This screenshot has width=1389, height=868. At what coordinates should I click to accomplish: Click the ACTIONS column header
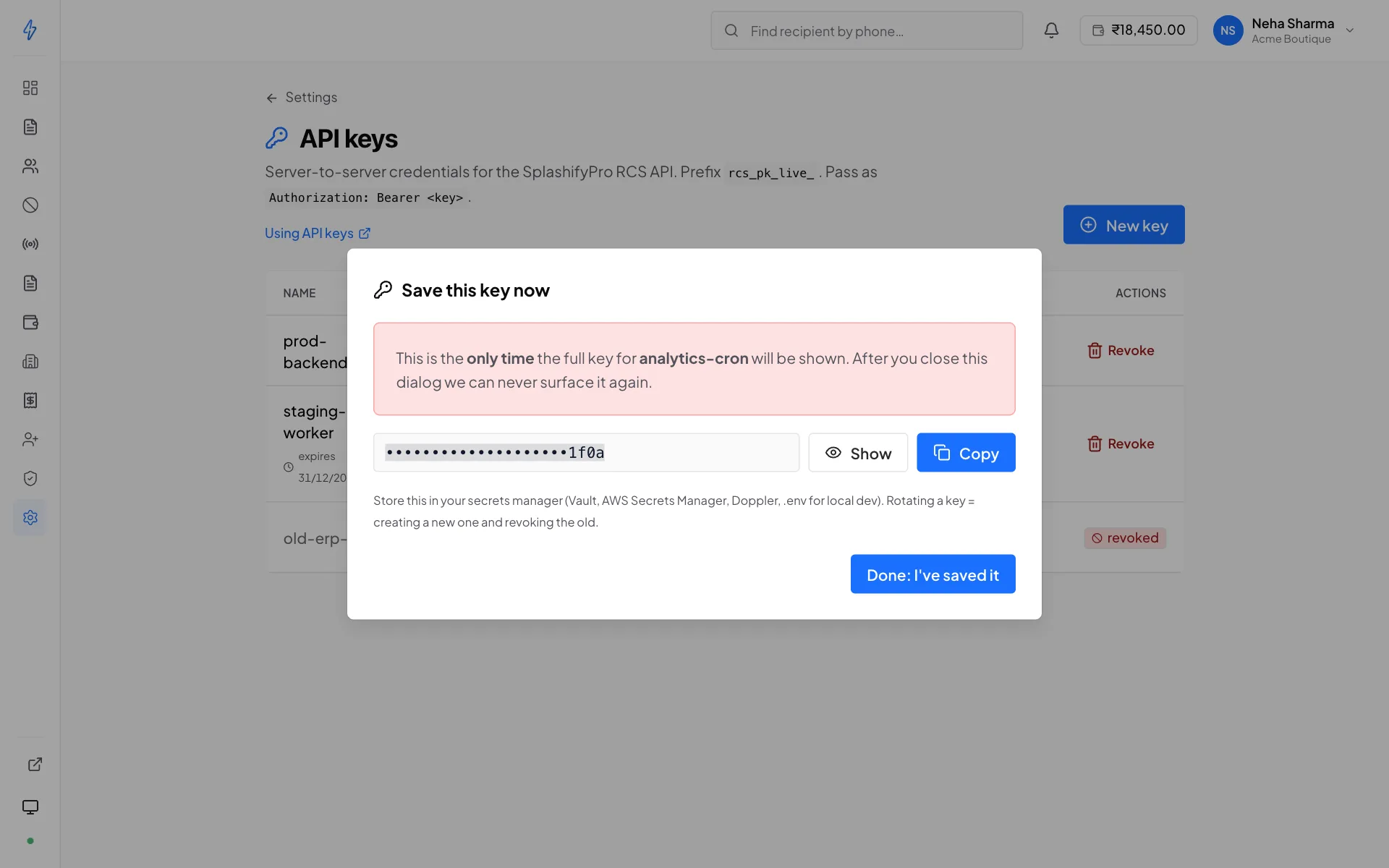tap(1140, 294)
